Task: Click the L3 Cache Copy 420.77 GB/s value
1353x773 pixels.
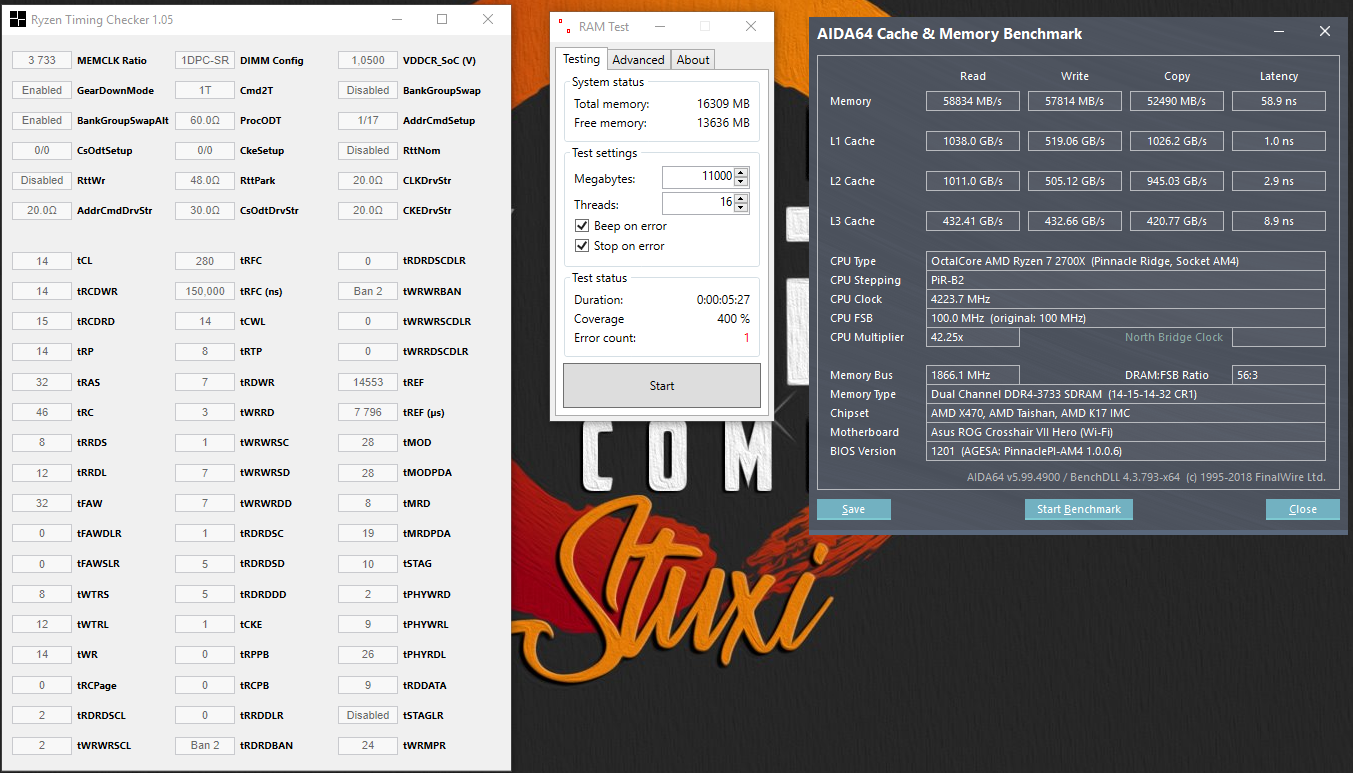Action: pos(1177,221)
